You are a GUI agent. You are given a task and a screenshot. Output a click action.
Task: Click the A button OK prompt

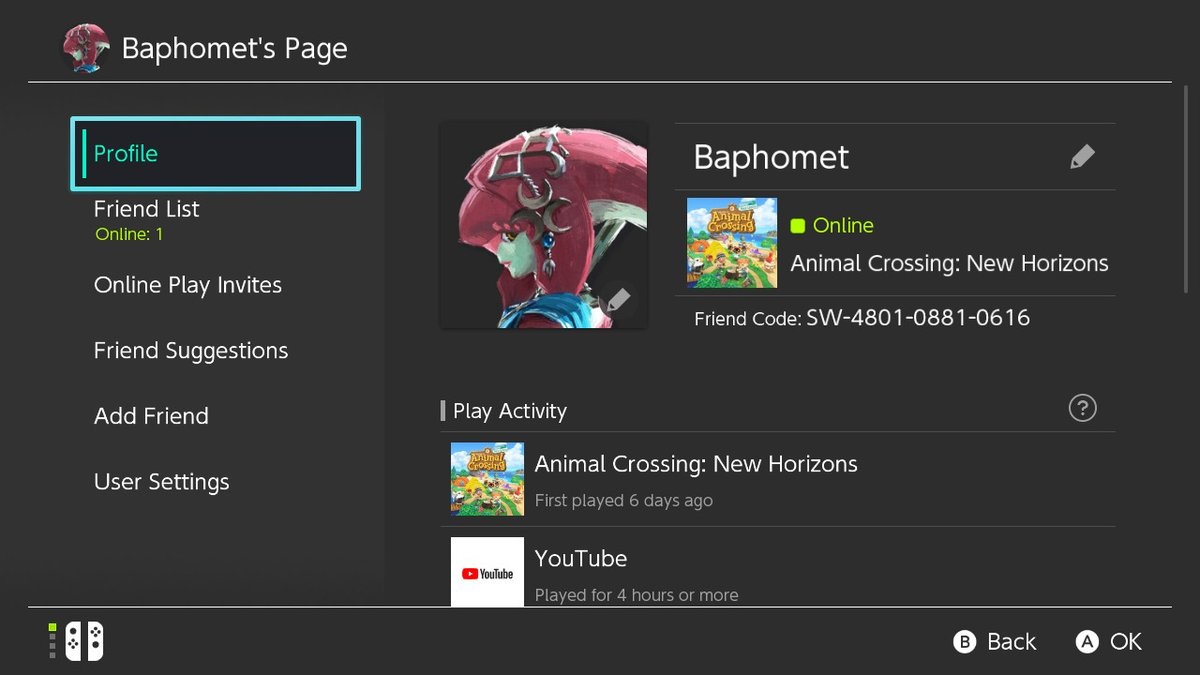[x=1108, y=642]
